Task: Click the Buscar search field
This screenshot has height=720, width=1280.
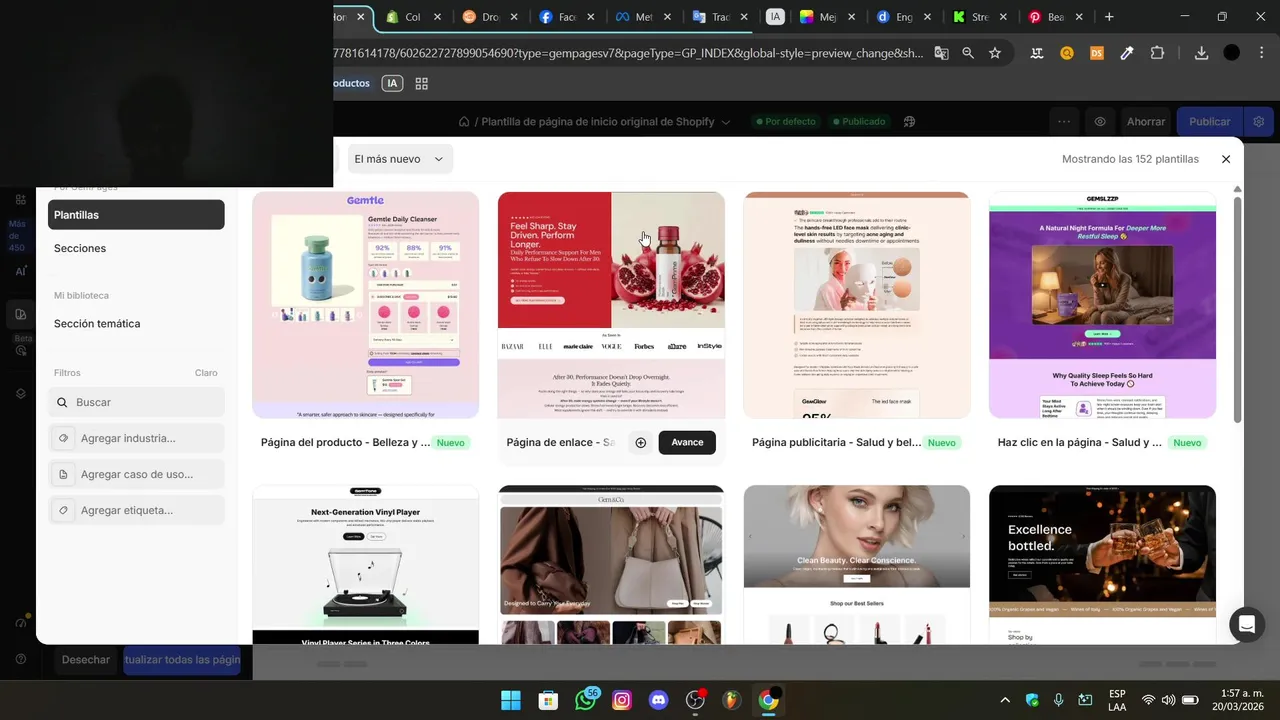Action: (x=136, y=402)
